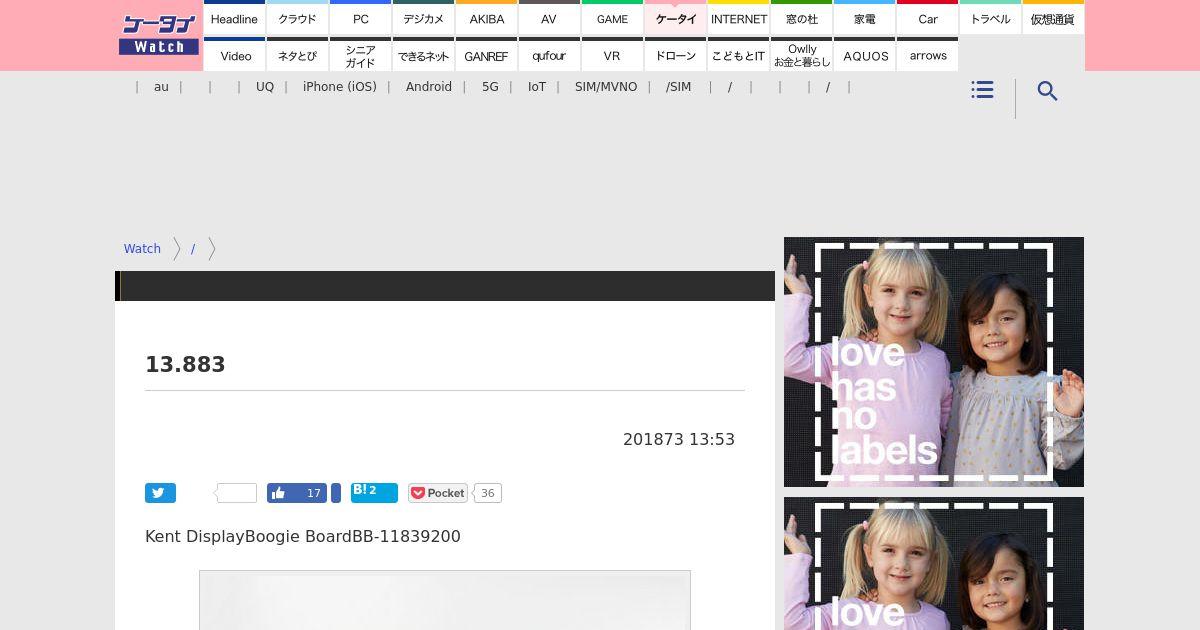This screenshot has width=1200, height=630.
Task: Open the ドローン tab
Action: click(x=675, y=55)
